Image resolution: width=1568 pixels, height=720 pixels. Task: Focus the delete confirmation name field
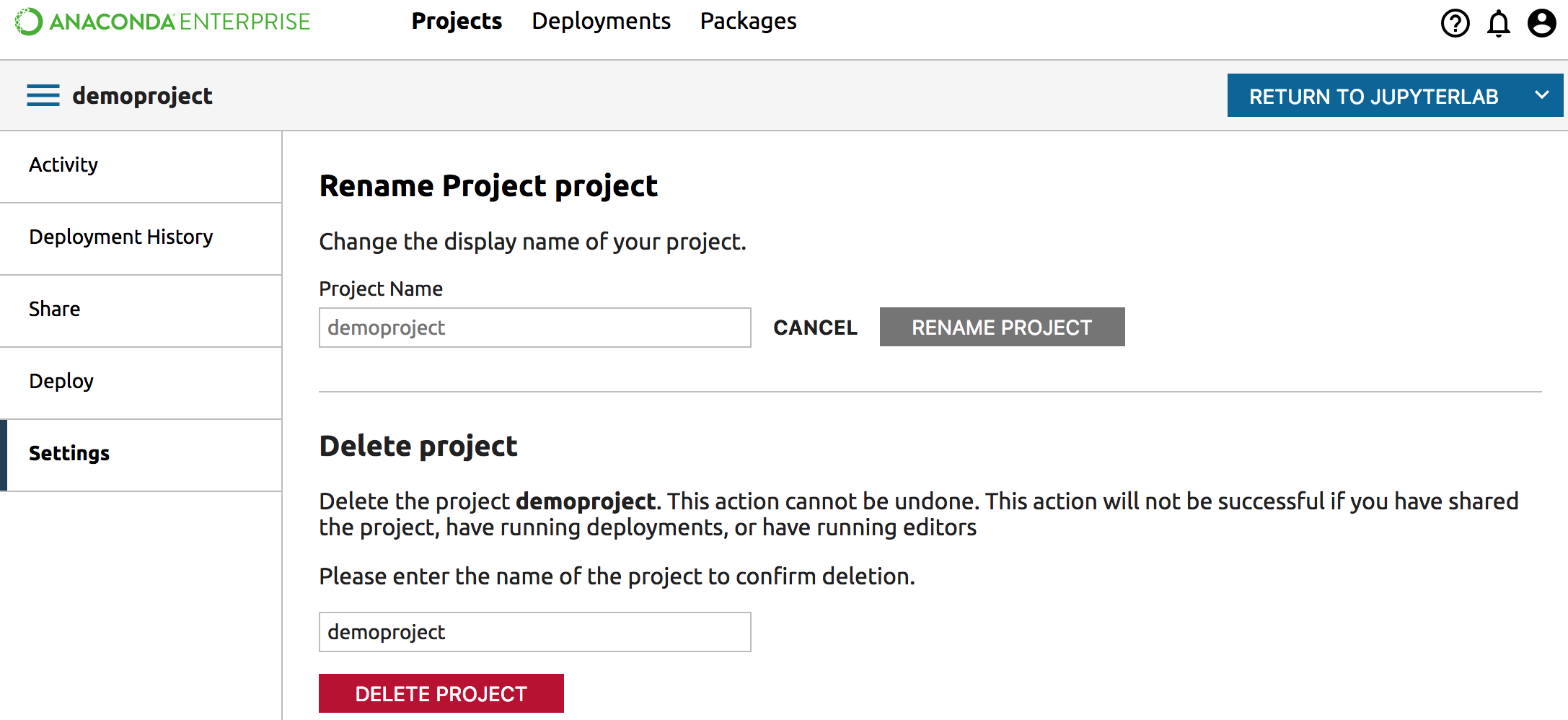tap(534, 632)
